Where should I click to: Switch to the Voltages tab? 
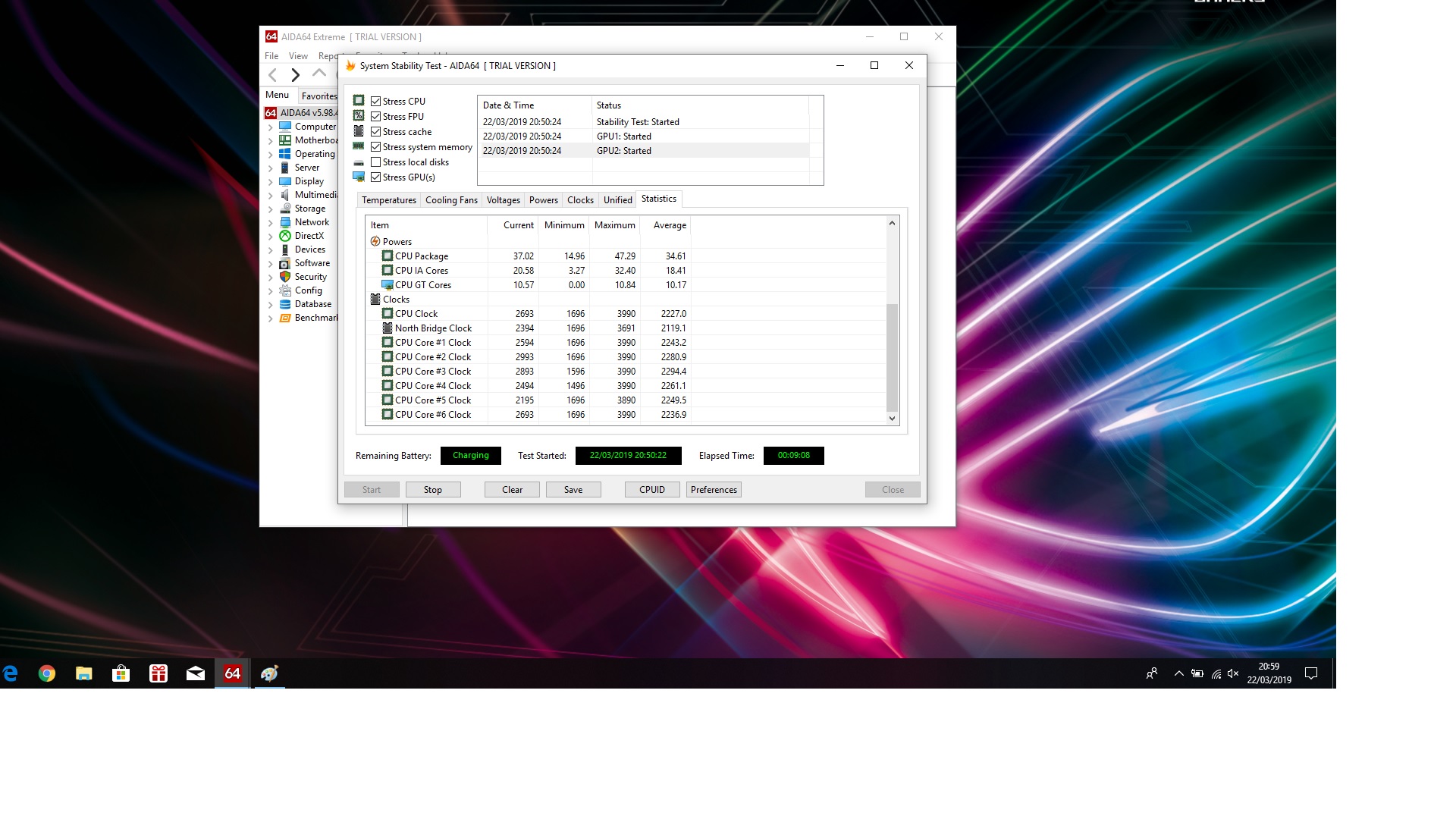tap(504, 200)
